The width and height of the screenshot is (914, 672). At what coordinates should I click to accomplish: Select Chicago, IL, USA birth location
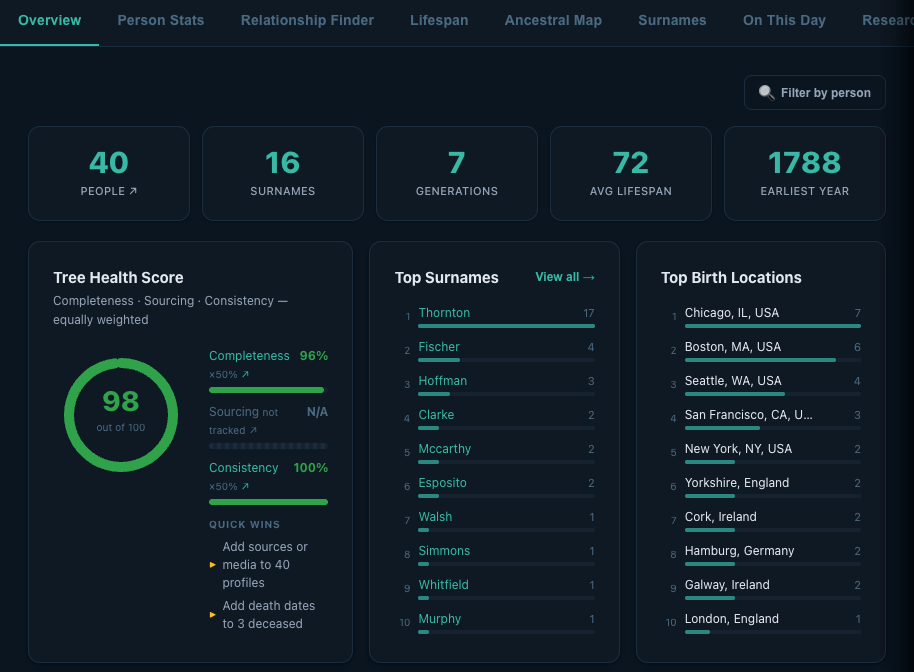tap(732, 313)
